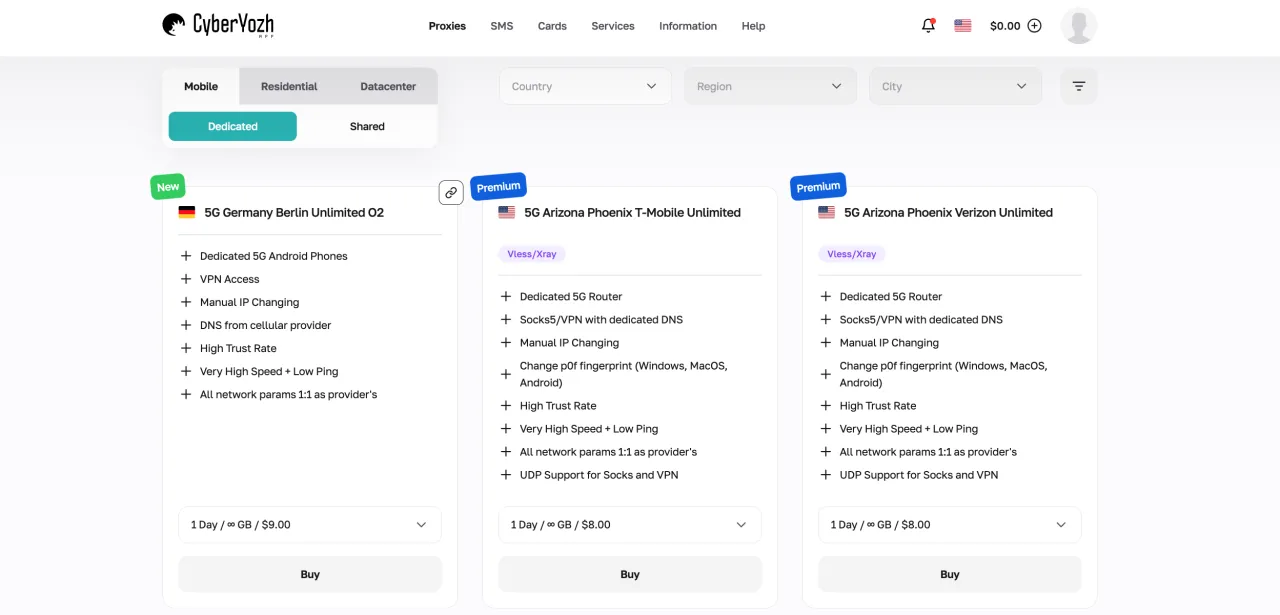
Task: Expand the Country dropdown
Action: [x=585, y=86]
